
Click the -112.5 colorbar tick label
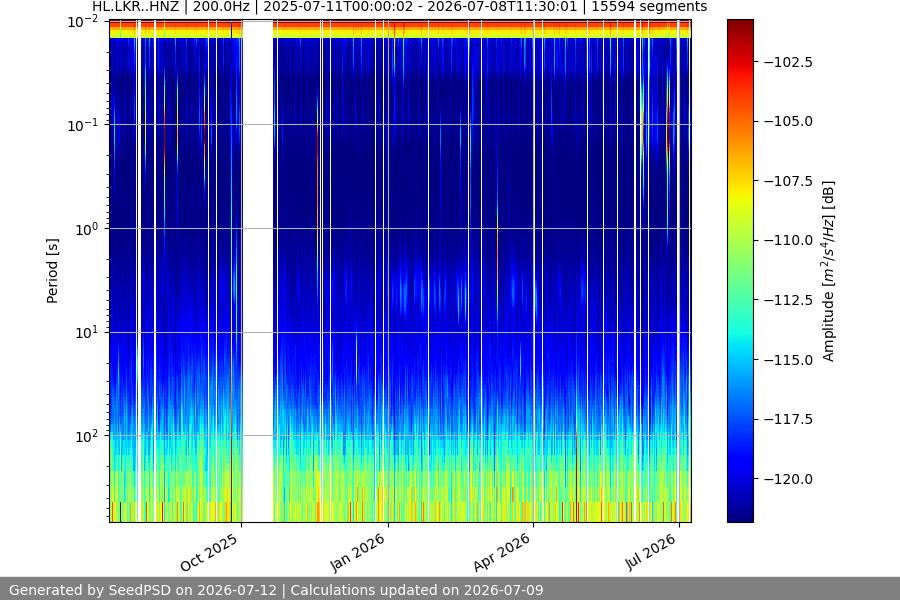click(789, 300)
